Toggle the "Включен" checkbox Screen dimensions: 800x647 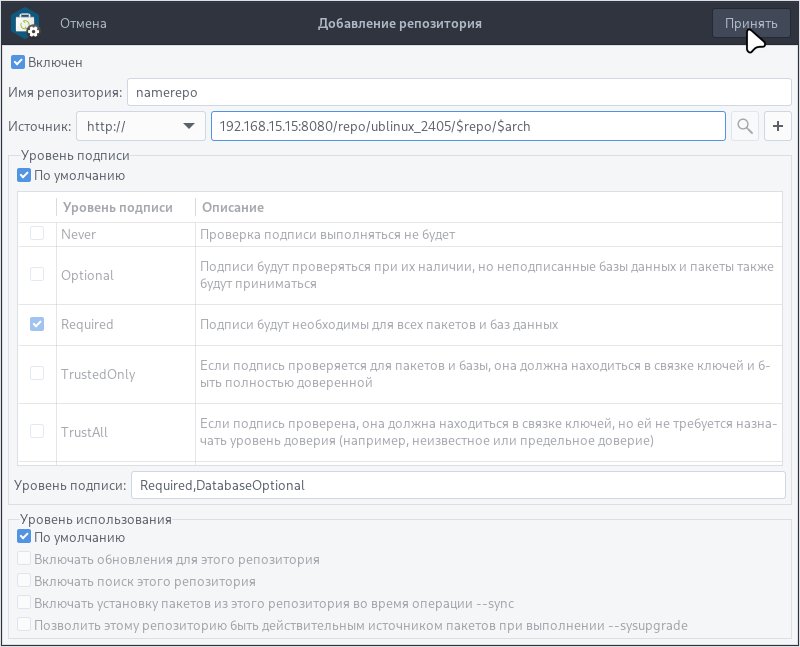point(18,61)
